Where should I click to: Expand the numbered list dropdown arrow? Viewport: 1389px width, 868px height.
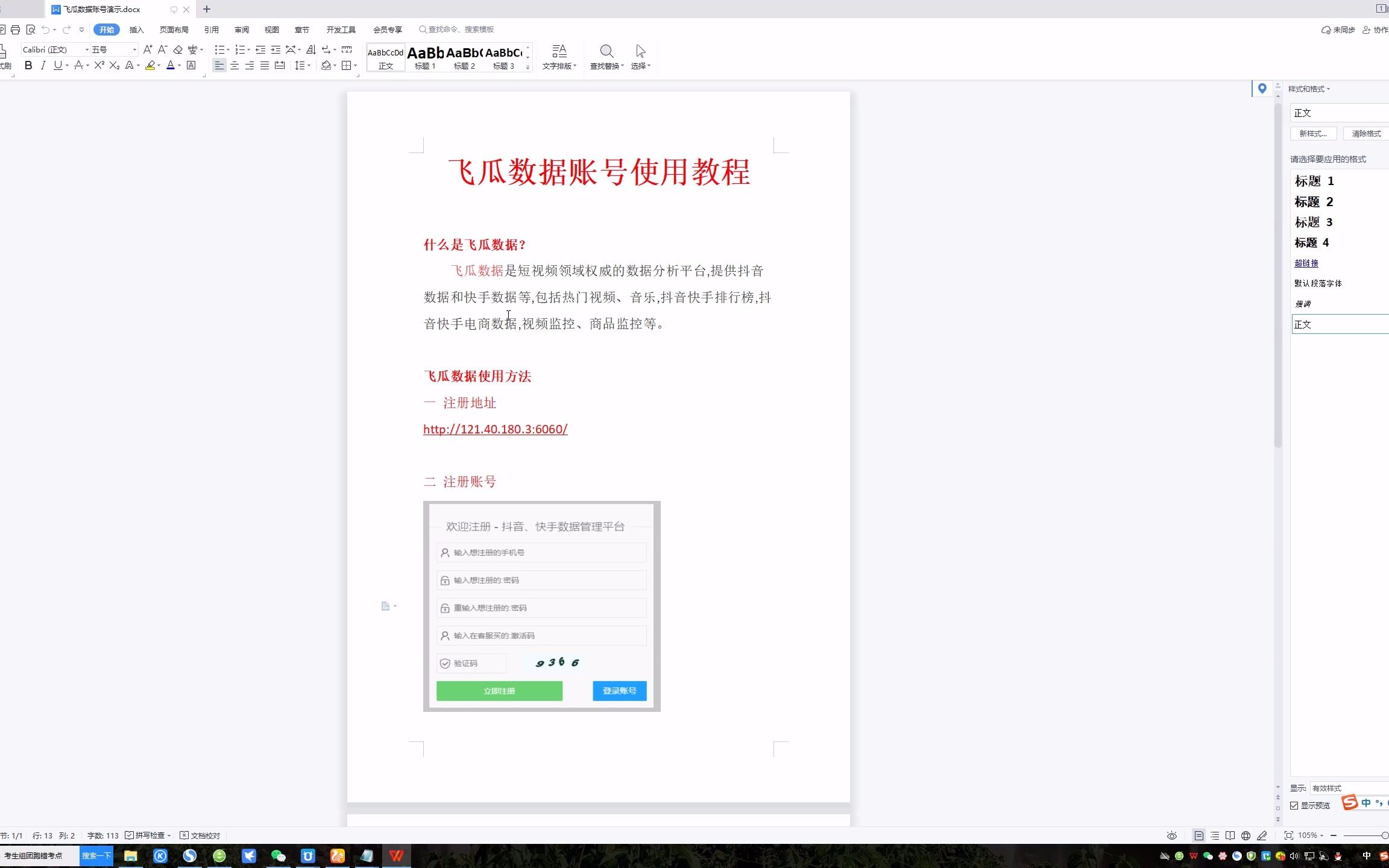[248, 50]
